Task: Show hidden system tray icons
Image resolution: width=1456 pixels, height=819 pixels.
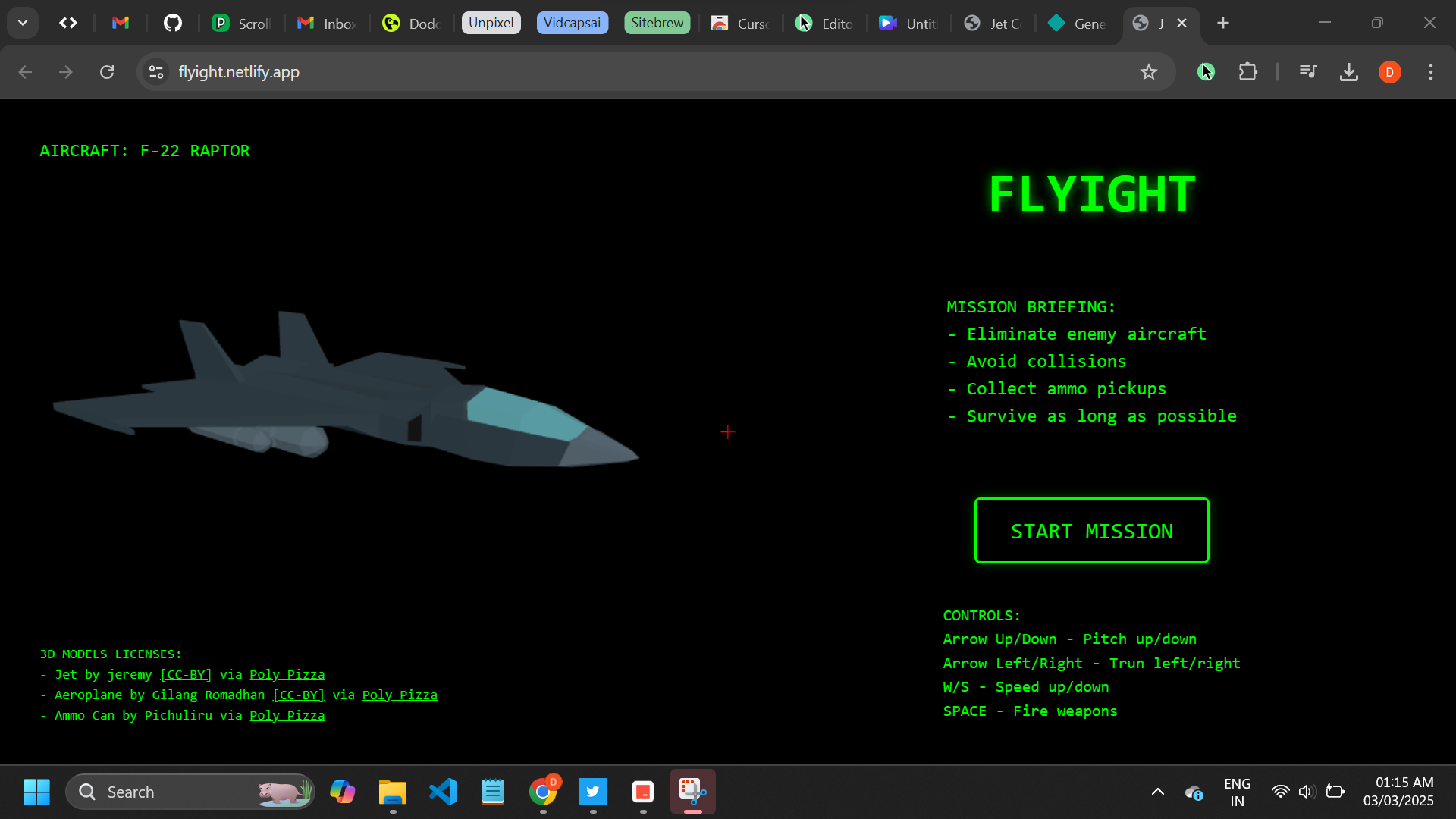Action: (x=1157, y=792)
